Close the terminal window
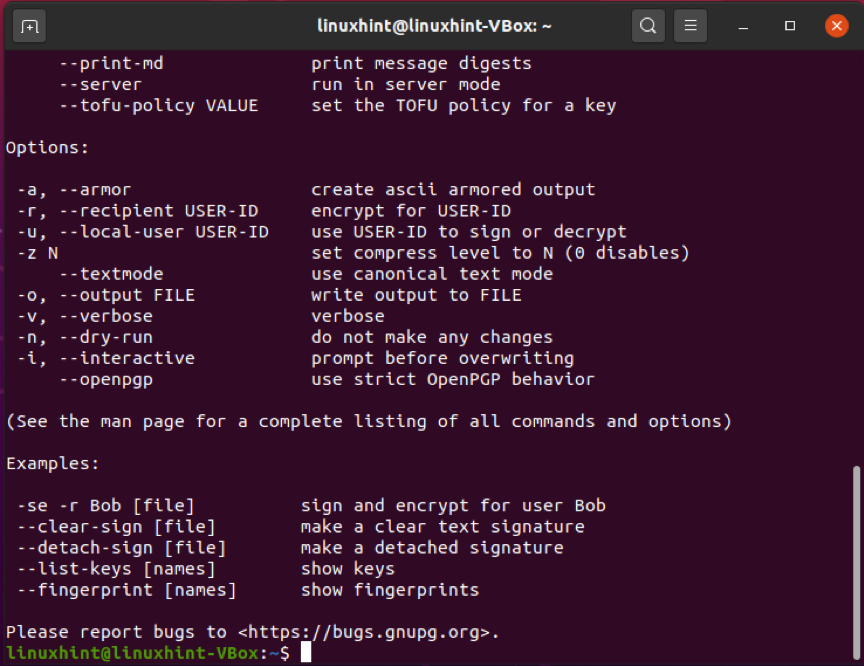The width and height of the screenshot is (864, 666). point(836,26)
